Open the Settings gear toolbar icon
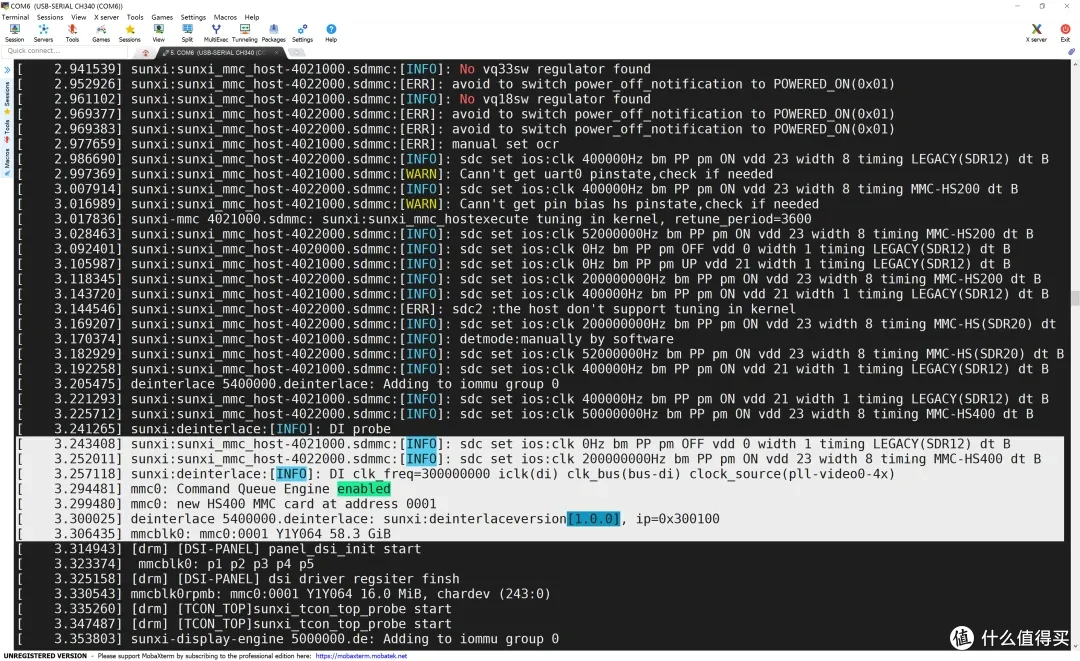1080x661 pixels. 302,32
